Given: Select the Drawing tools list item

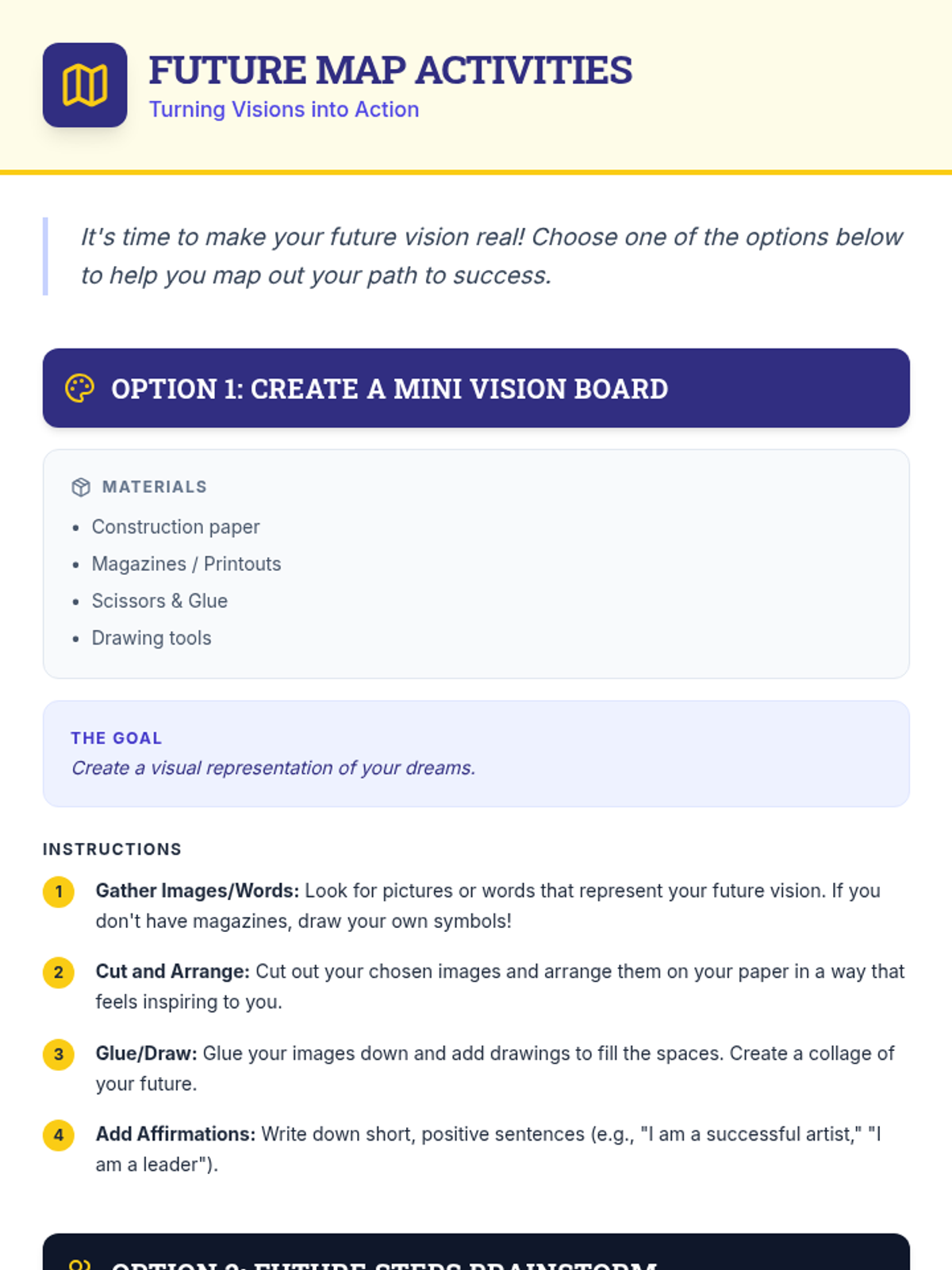Looking at the screenshot, I should click(x=152, y=638).
